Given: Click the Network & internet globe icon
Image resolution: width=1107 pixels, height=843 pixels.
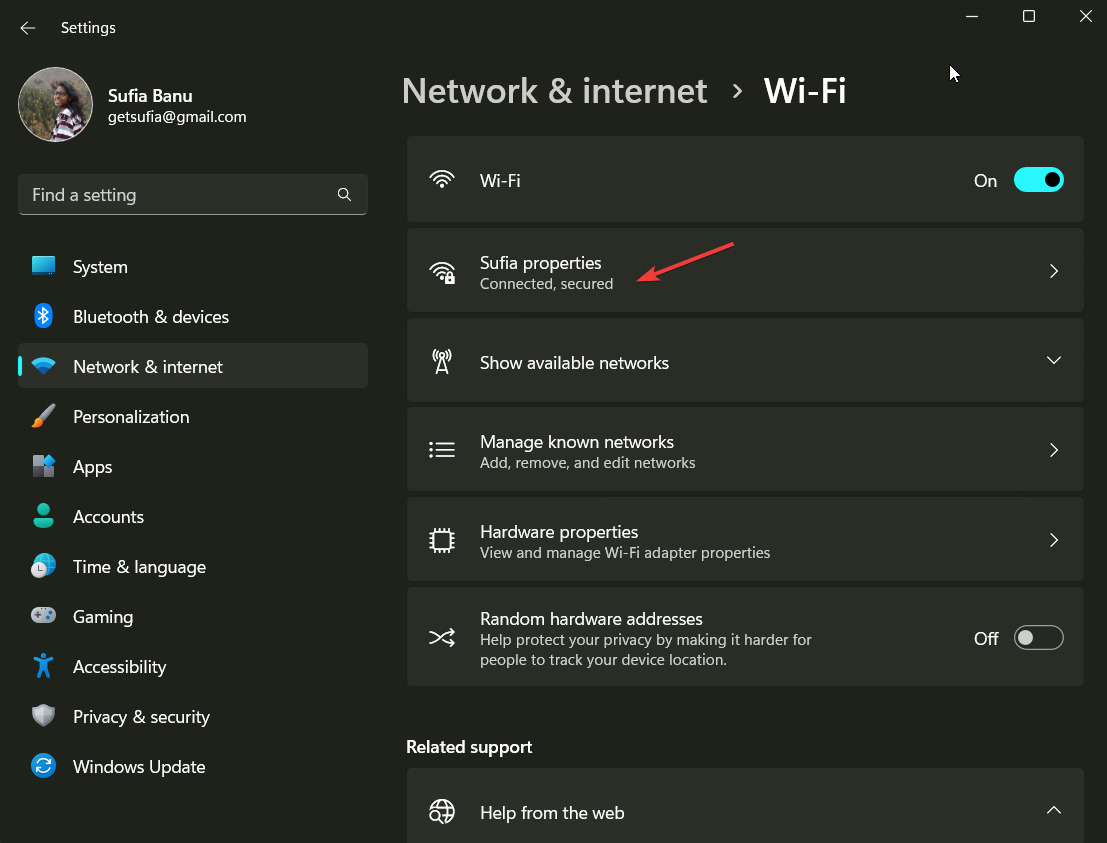Looking at the screenshot, I should [x=43, y=366].
